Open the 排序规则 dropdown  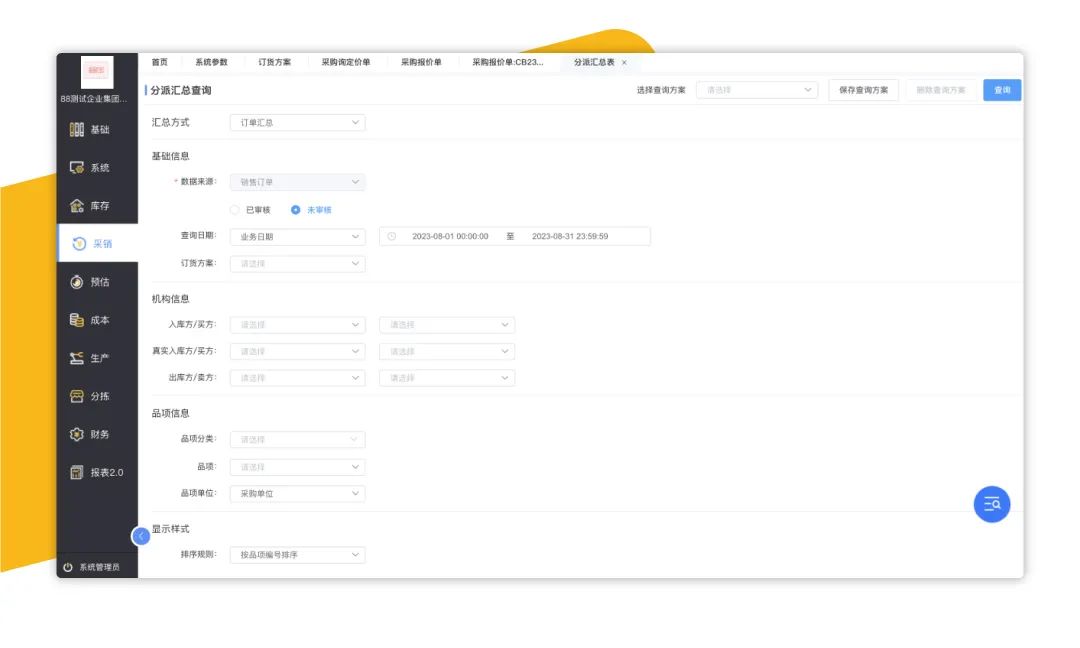coord(298,554)
